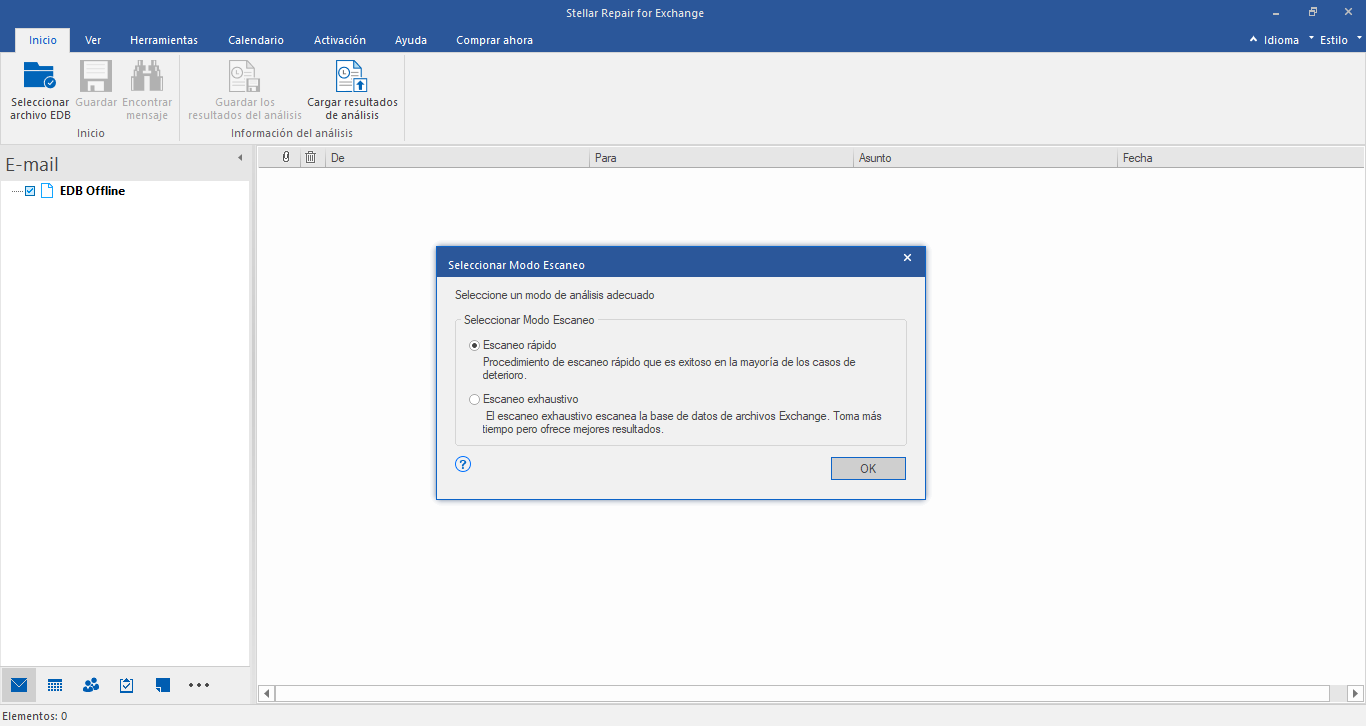The height and width of the screenshot is (726, 1366).
Task: Open the contacts view icon
Action: coord(91,685)
